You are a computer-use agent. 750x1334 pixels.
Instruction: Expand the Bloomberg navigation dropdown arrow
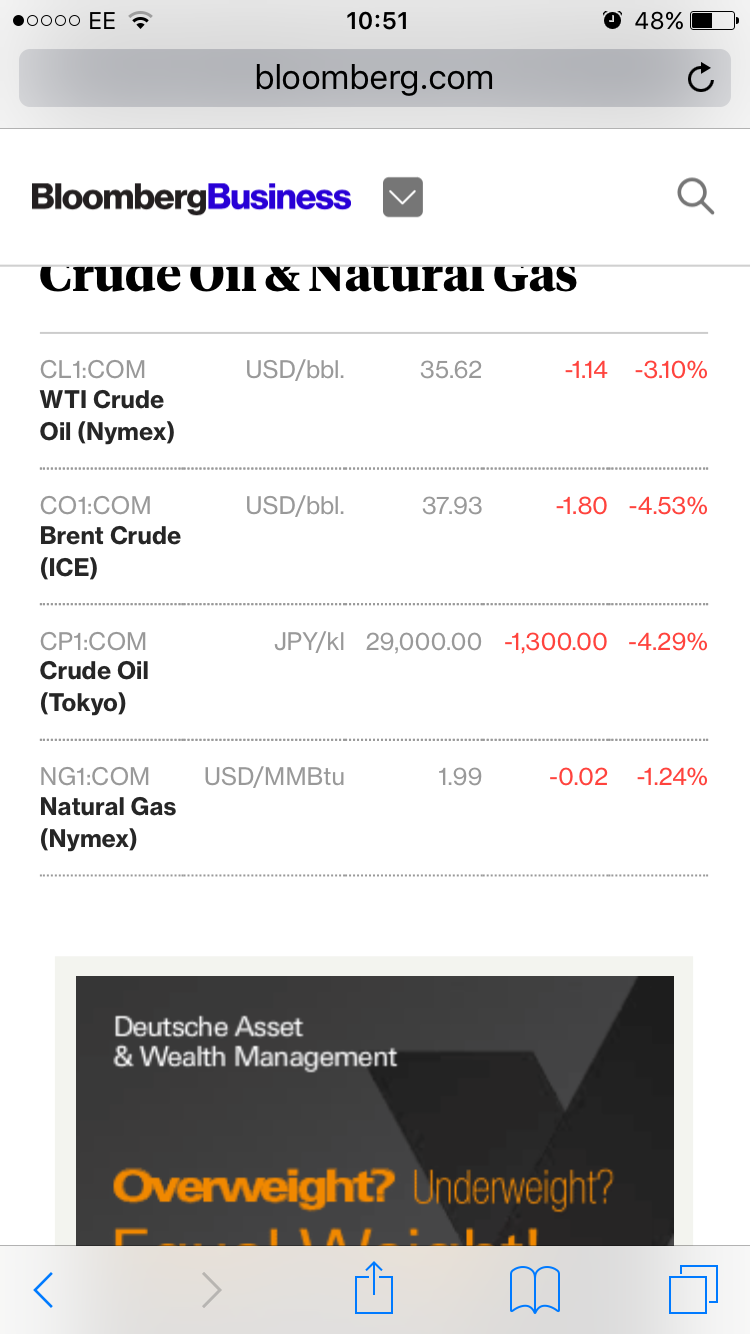[403, 197]
